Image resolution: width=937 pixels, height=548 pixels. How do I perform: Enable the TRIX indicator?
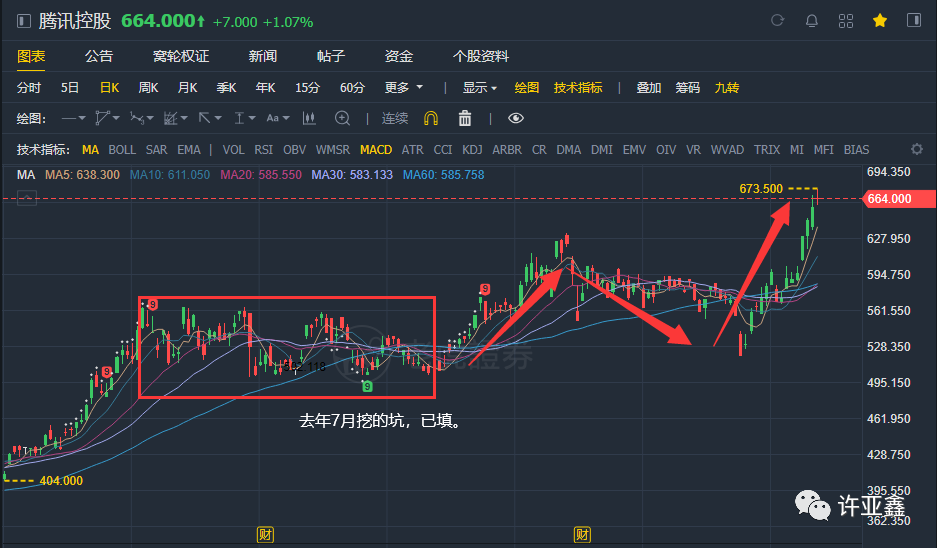(x=767, y=150)
